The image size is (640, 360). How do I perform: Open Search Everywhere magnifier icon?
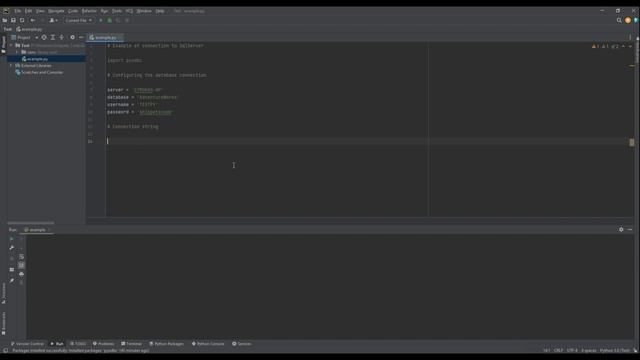[x=619, y=20]
